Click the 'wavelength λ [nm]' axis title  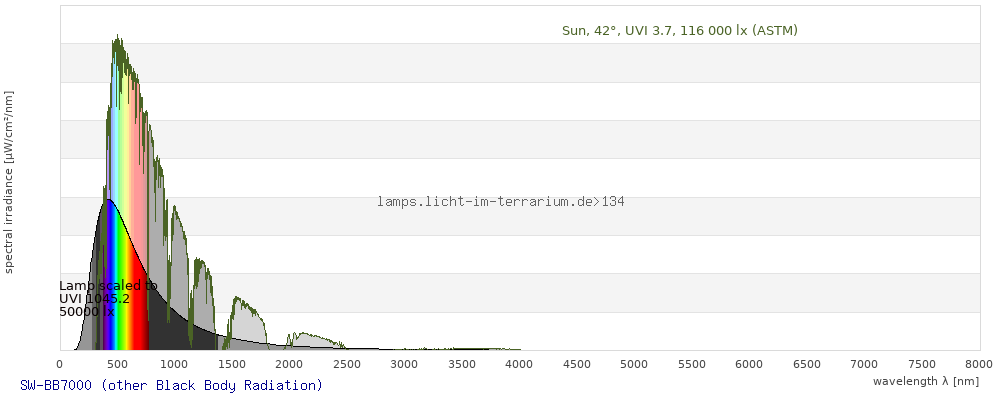(x=925, y=381)
